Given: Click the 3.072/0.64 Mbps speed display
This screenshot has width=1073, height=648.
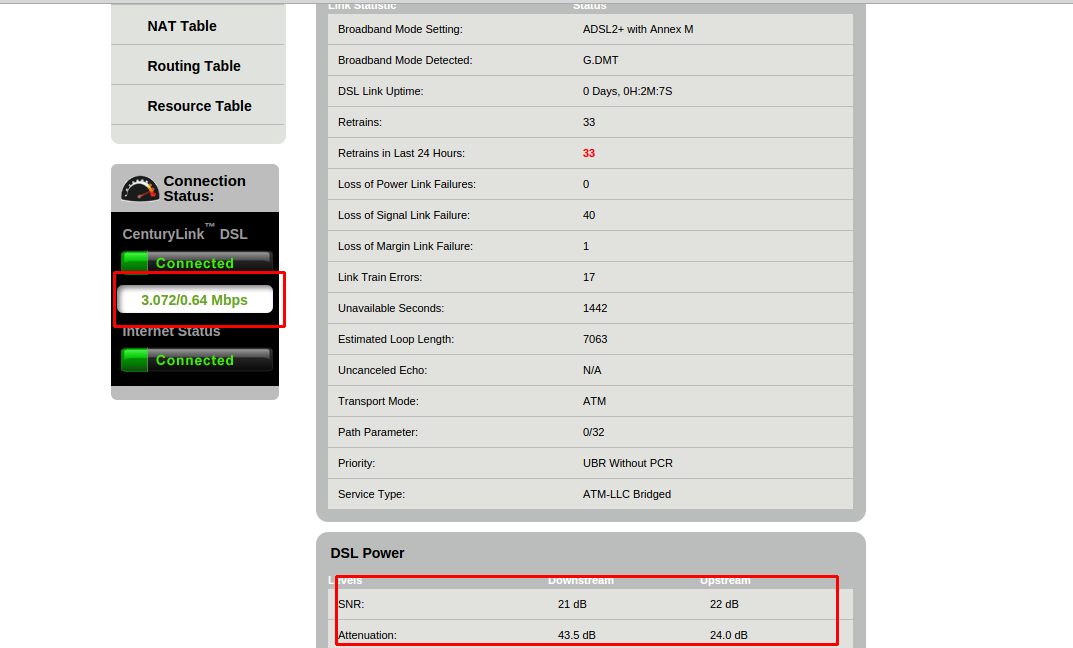Looking at the screenshot, I should click(195, 300).
